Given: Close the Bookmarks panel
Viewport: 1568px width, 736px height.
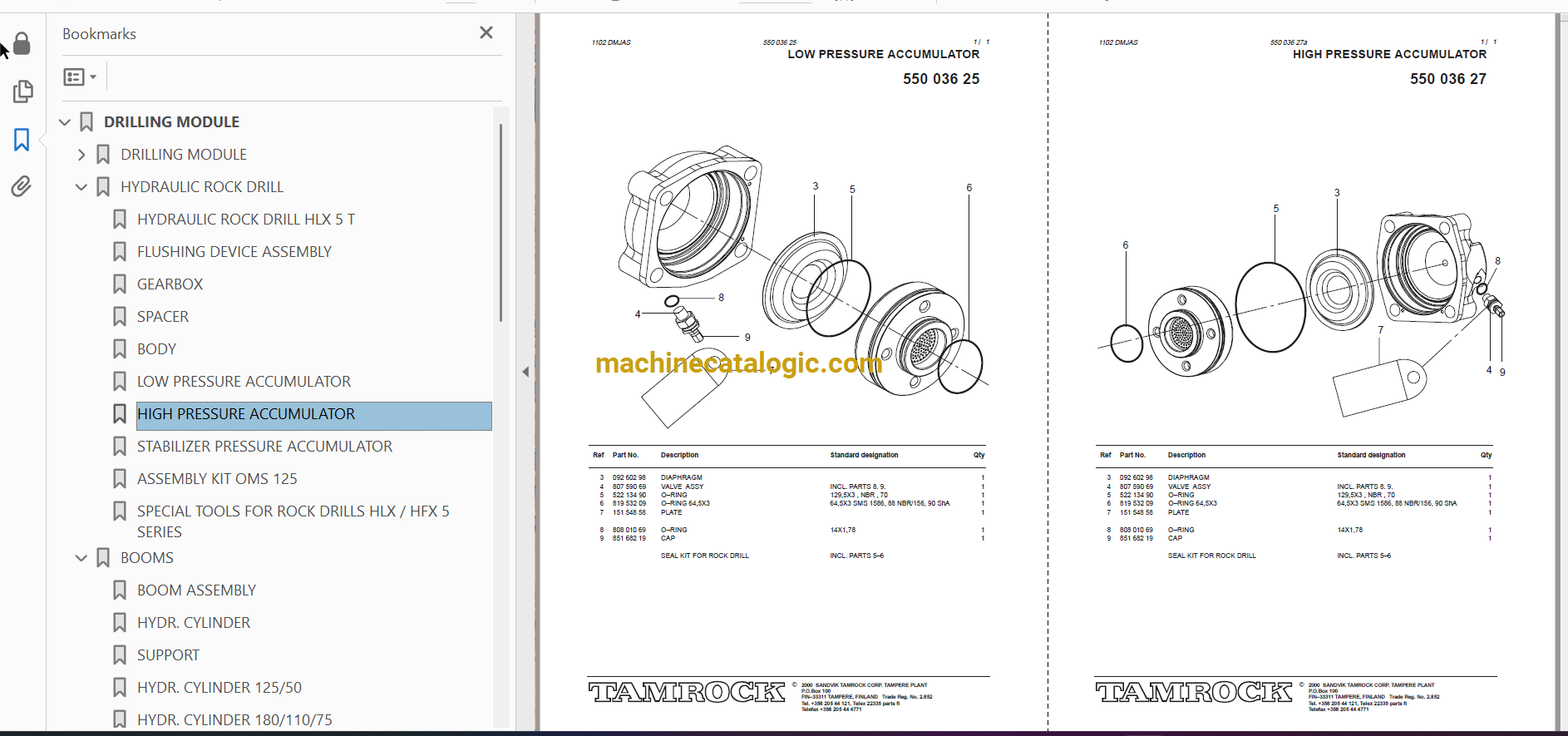Looking at the screenshot, I should (486, 32).
